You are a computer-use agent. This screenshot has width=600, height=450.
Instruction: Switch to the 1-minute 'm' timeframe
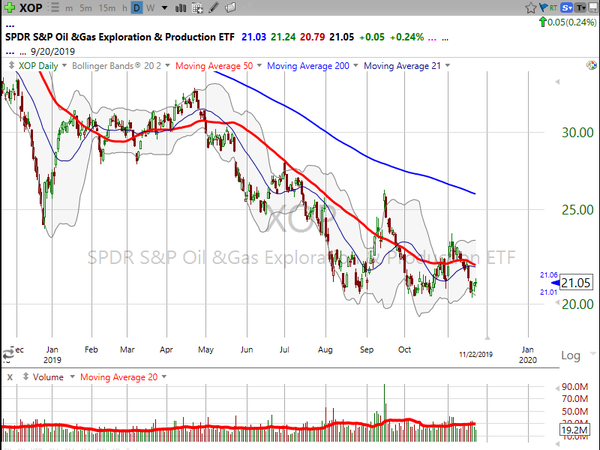point(69,8)
